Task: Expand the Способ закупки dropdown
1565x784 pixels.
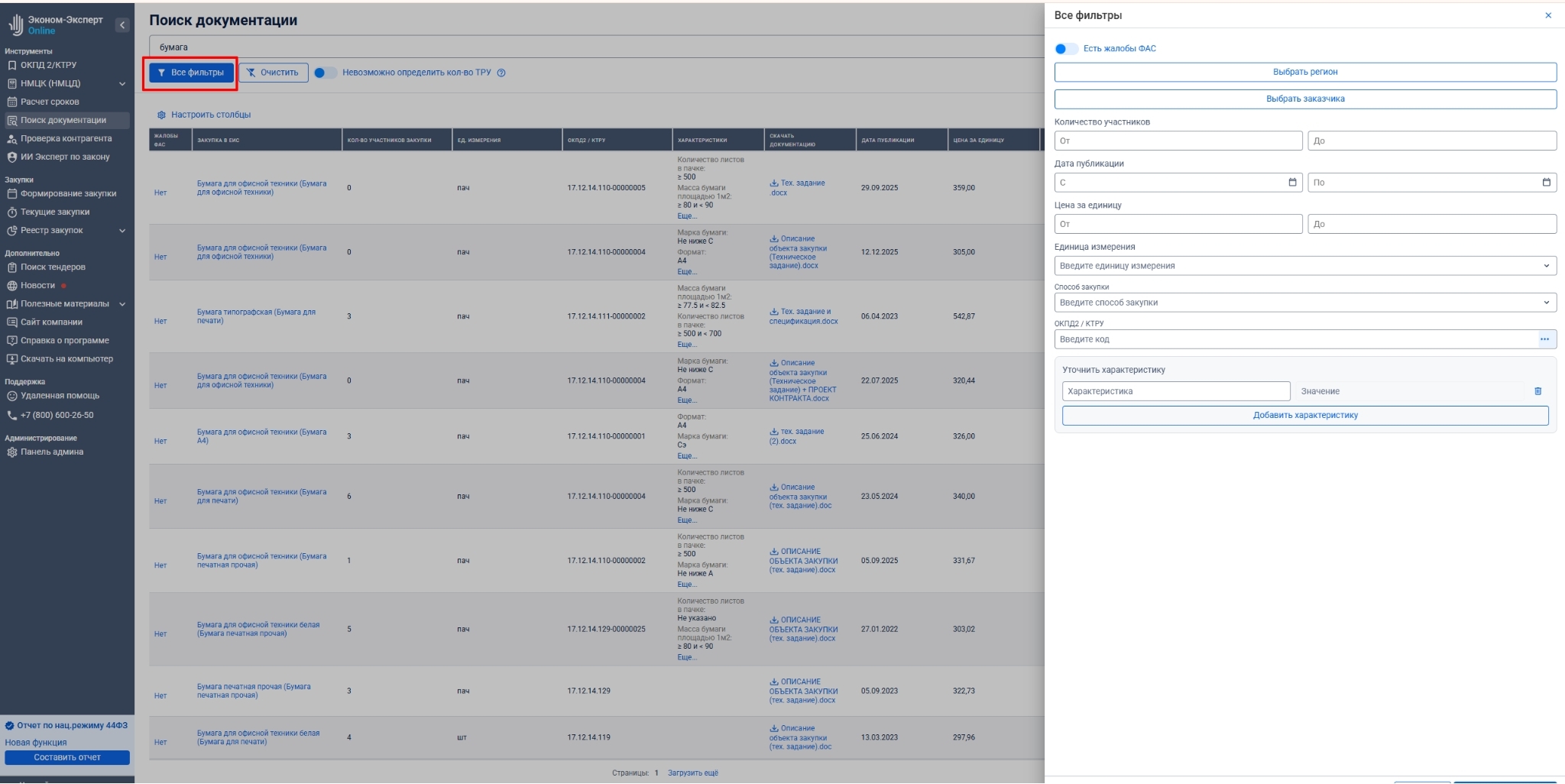Action: [x=1546, y=303]
